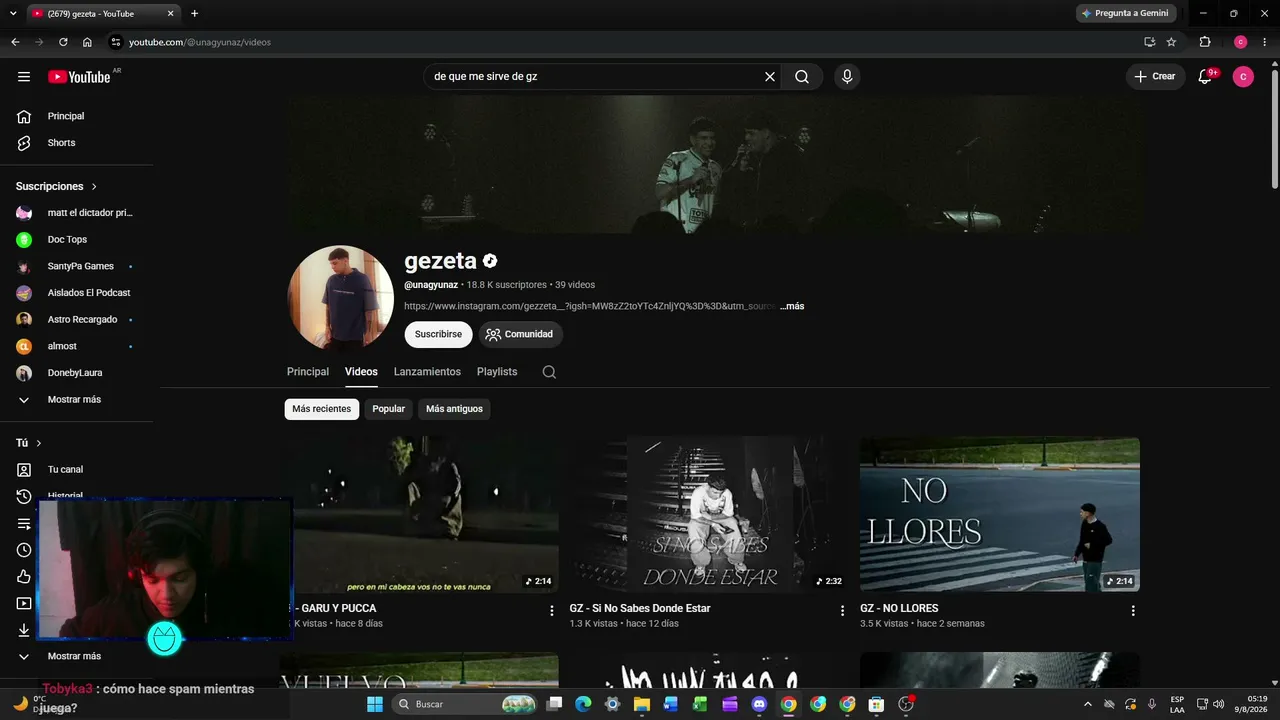Play the NO LLORES video thumbnail
Viewport: 1280px width, 720px height.
[1000, 515]
